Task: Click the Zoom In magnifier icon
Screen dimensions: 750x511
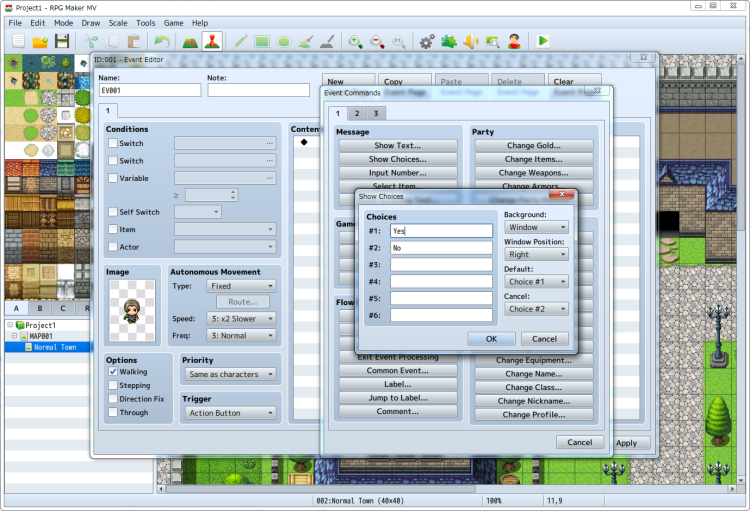Action: coord(355,41)
